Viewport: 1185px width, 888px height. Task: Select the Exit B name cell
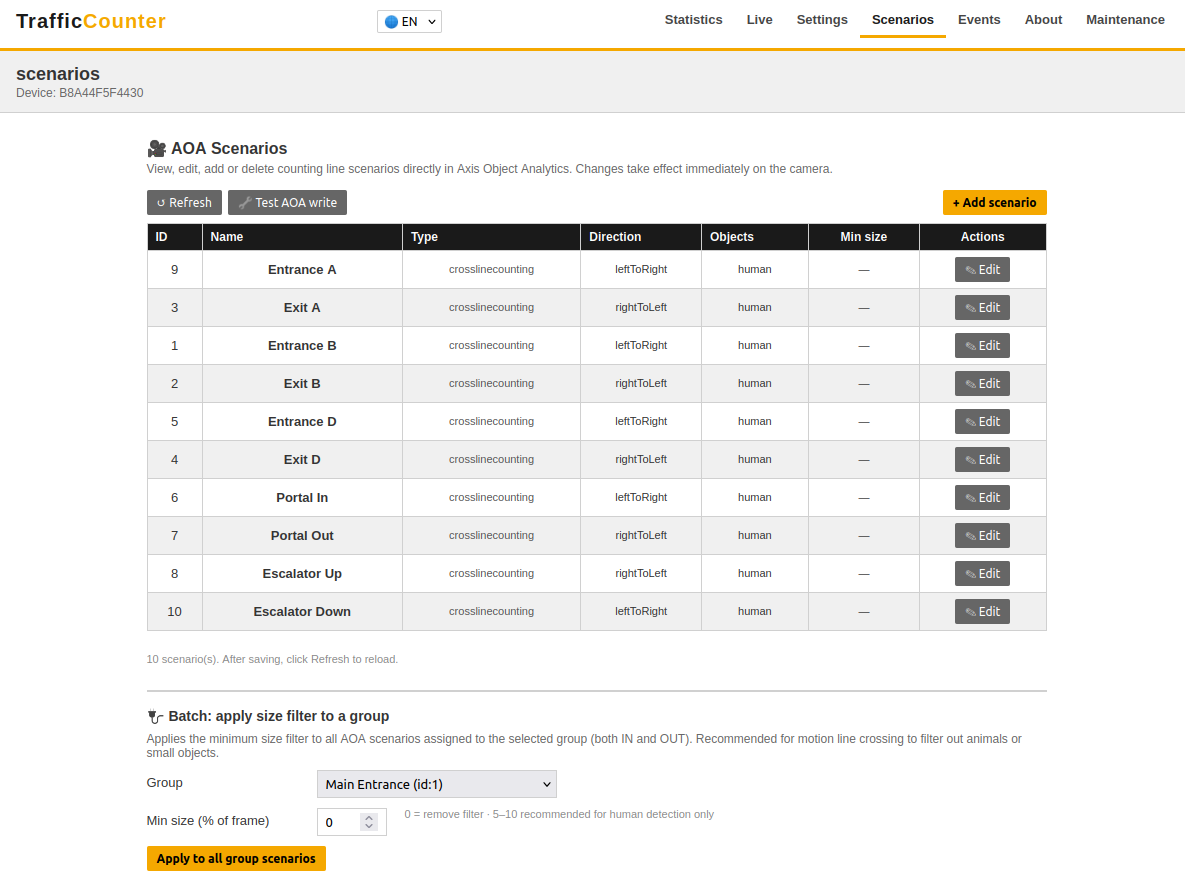click(x=302, y=384)
